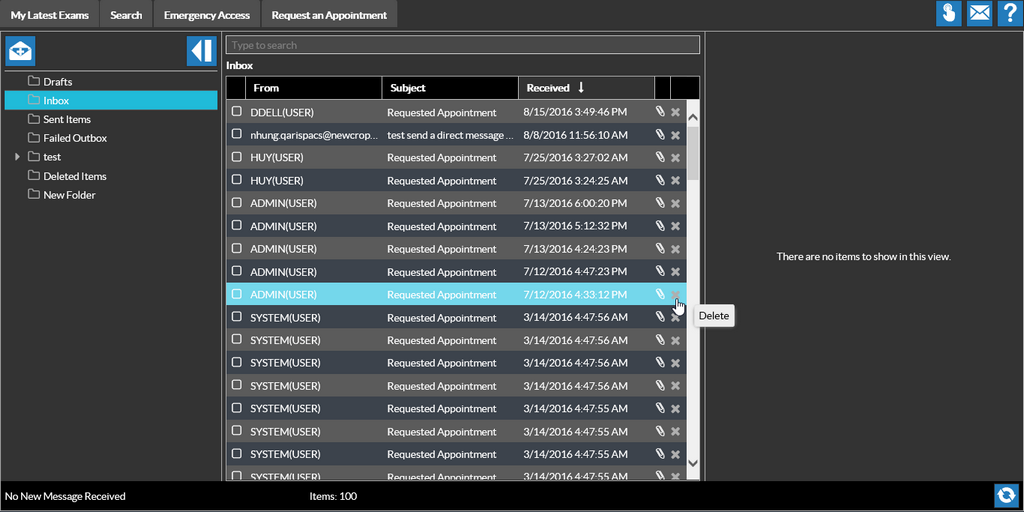Delete the ADMIN message from 7/12/2016 4:33:12 PM
The image size is (1024, 512).
[x=675, y=295]
